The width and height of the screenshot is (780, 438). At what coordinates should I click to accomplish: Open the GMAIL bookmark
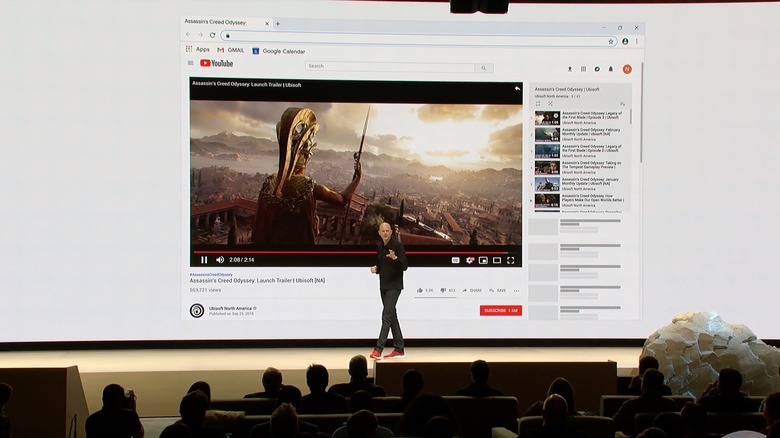tap(231, 50)
